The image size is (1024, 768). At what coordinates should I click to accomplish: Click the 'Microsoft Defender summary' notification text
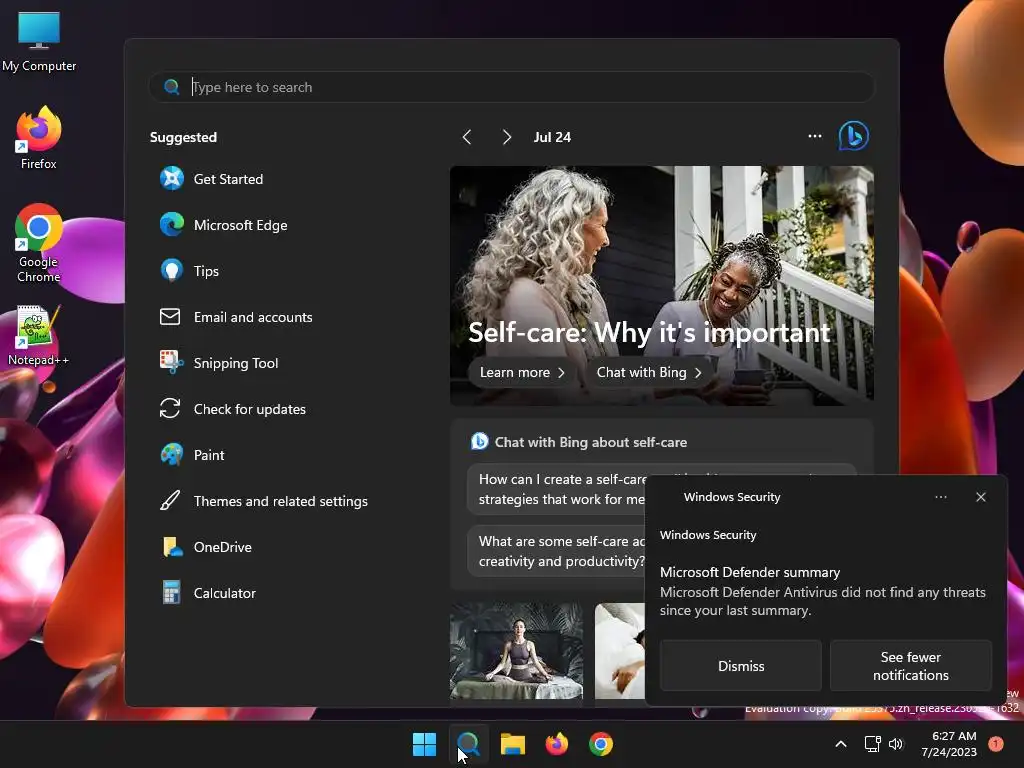pyautogui.click(x=750, y=572)
